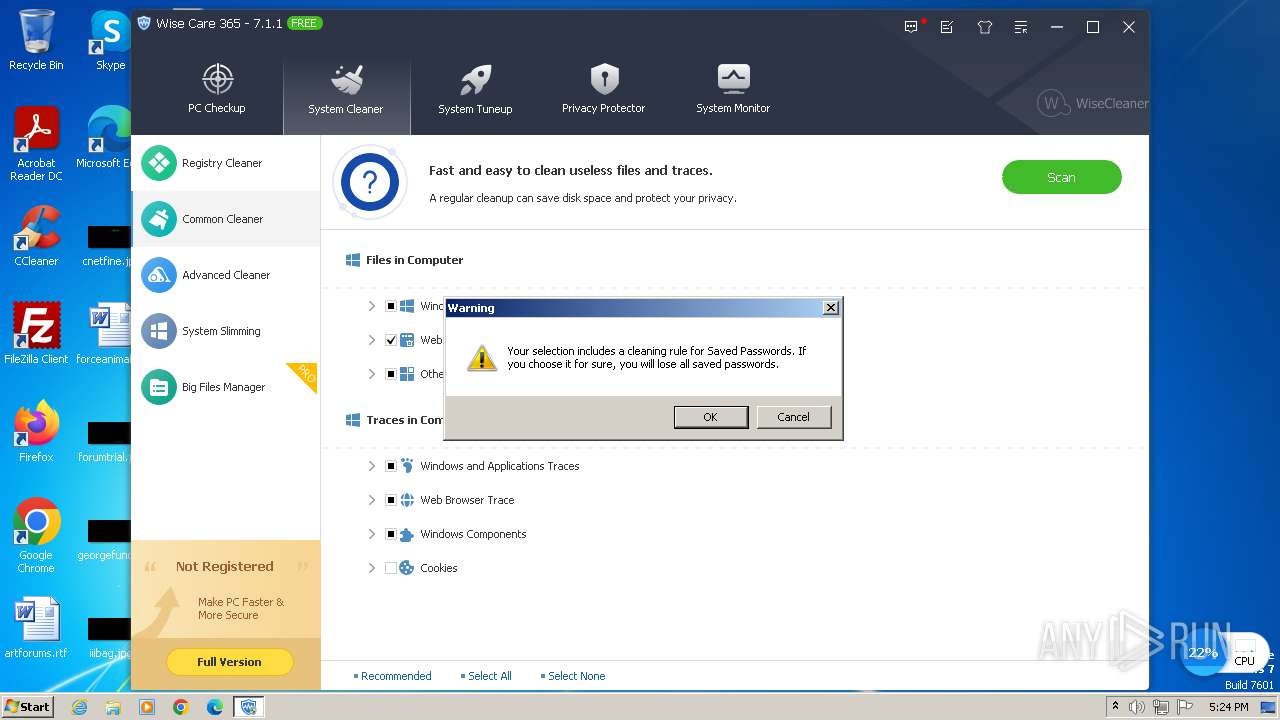Toggle the Web Browser Trace checkbox
The height and width of the screenshot is (720, 1280).
(391, 500)
